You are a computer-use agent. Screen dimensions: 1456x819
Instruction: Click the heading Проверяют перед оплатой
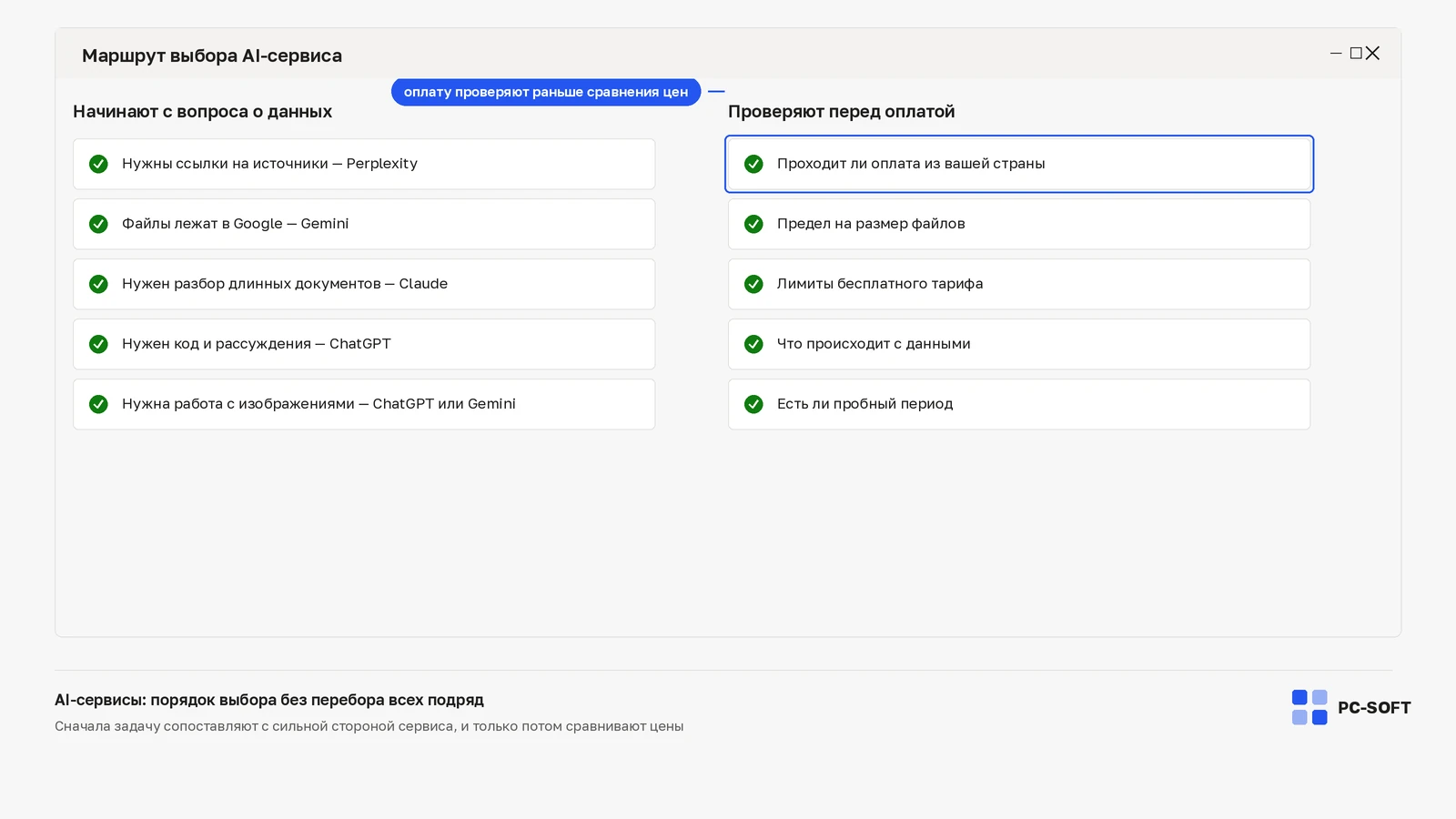pyautogui.click(x=841, y=112)
